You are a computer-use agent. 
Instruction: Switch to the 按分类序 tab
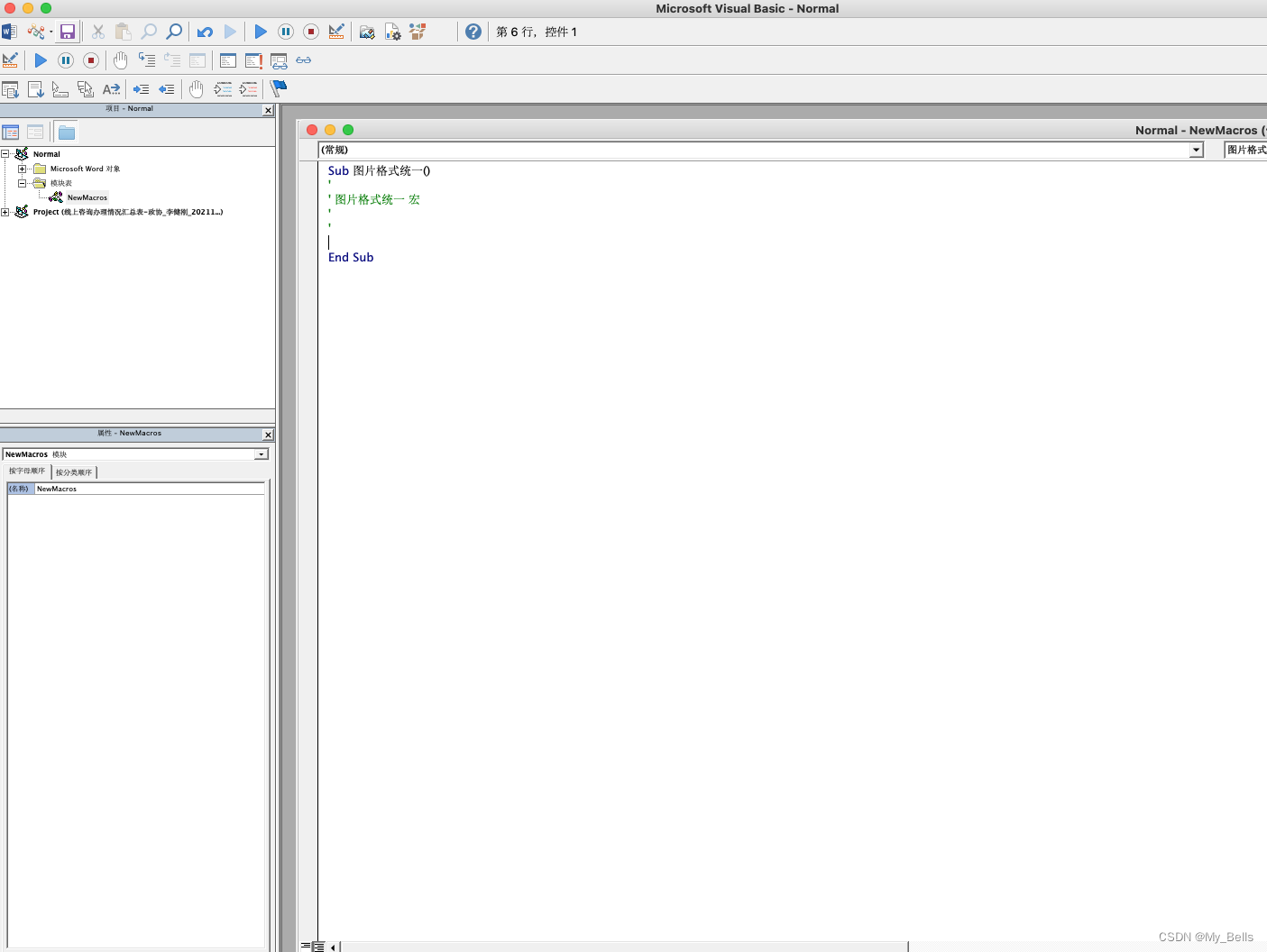point(74,472)
